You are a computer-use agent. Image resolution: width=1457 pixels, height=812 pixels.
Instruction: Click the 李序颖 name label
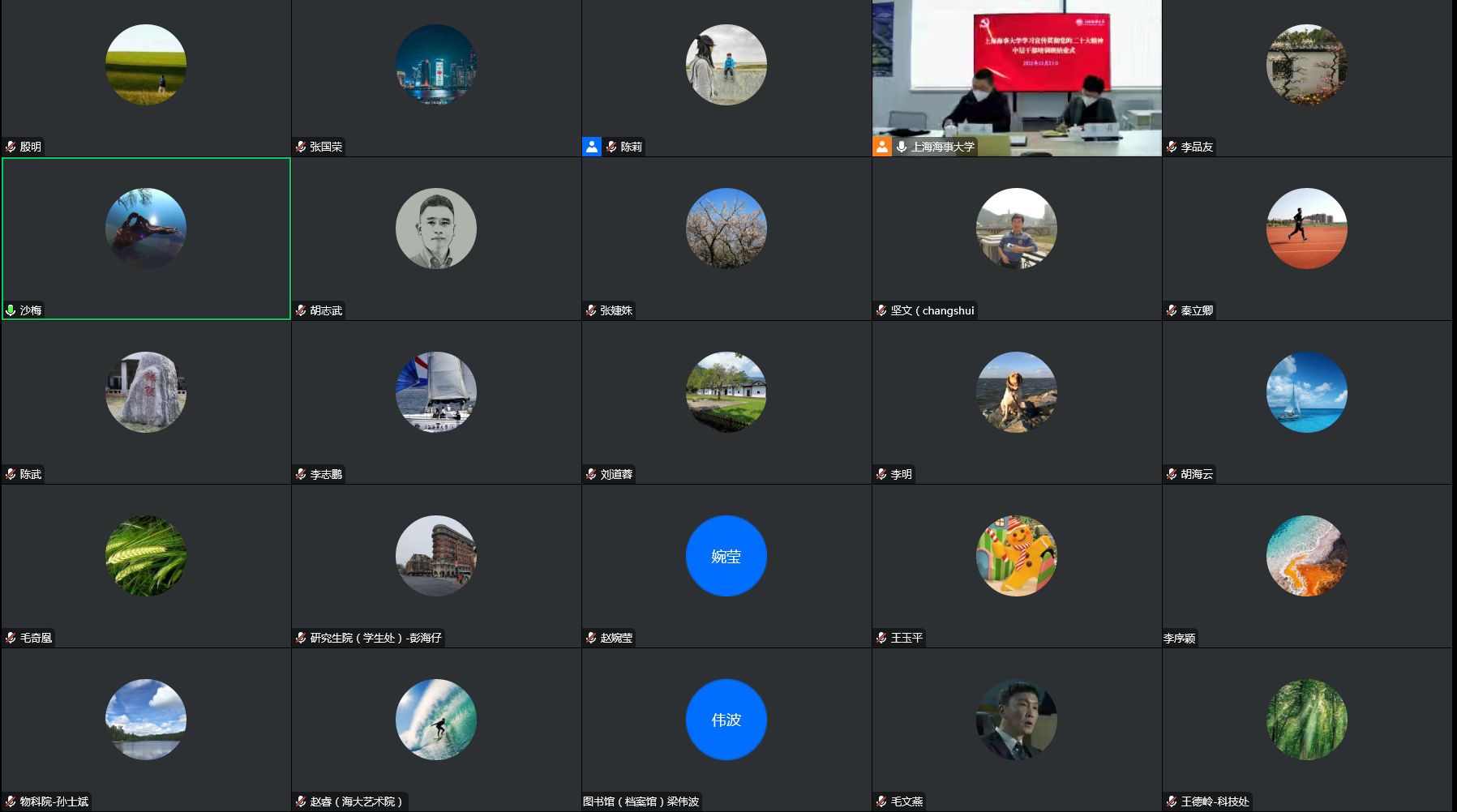point(1180,639)
